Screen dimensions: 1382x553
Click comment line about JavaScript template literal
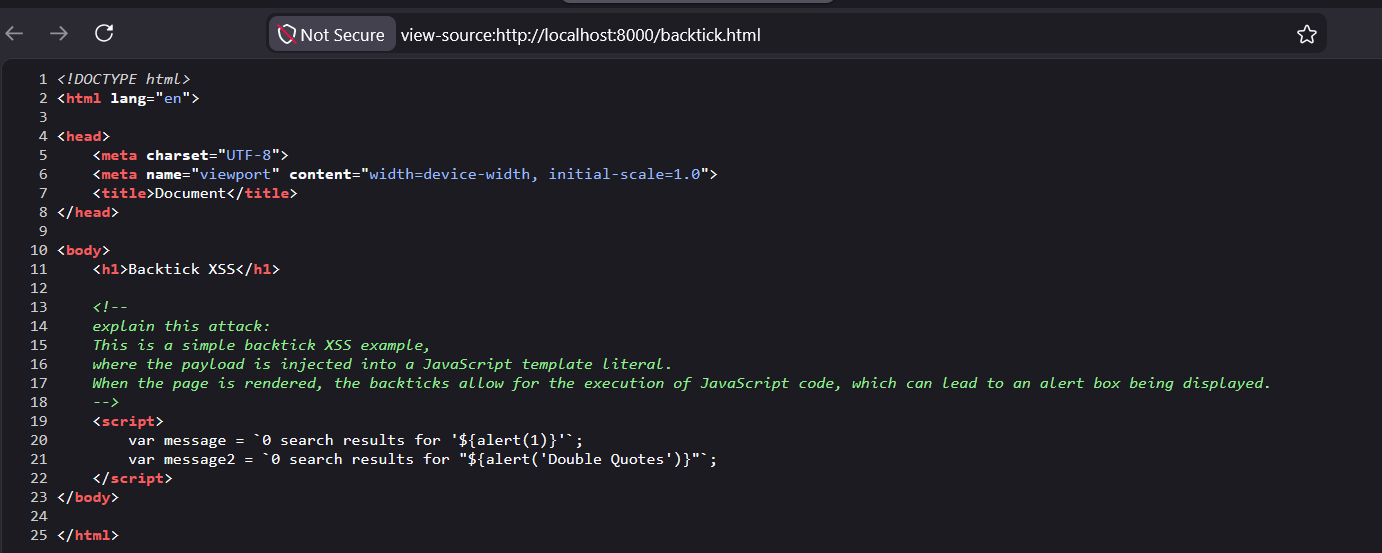(x=382, y=364)
